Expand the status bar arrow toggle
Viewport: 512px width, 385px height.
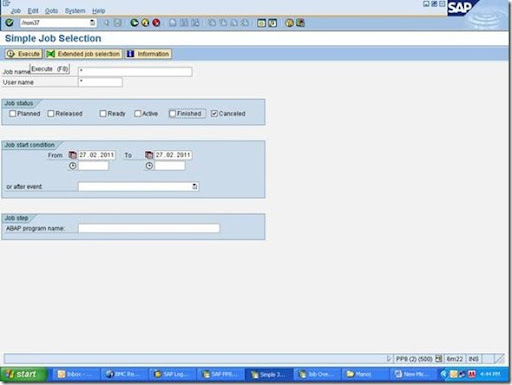(388, 359)
